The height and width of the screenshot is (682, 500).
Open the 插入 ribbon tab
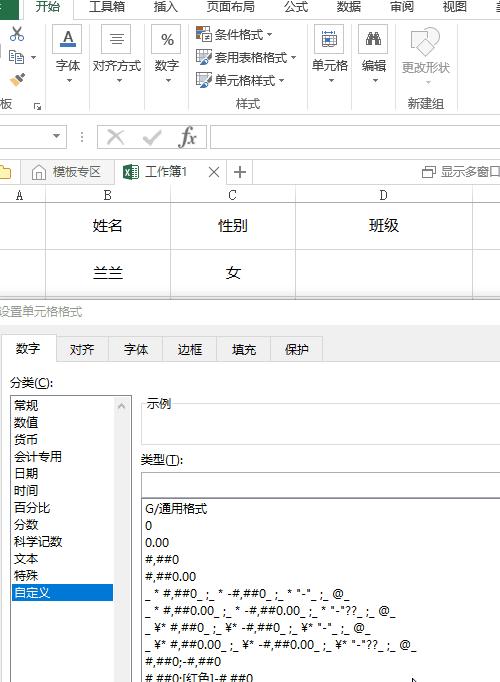tap(166, 7)
